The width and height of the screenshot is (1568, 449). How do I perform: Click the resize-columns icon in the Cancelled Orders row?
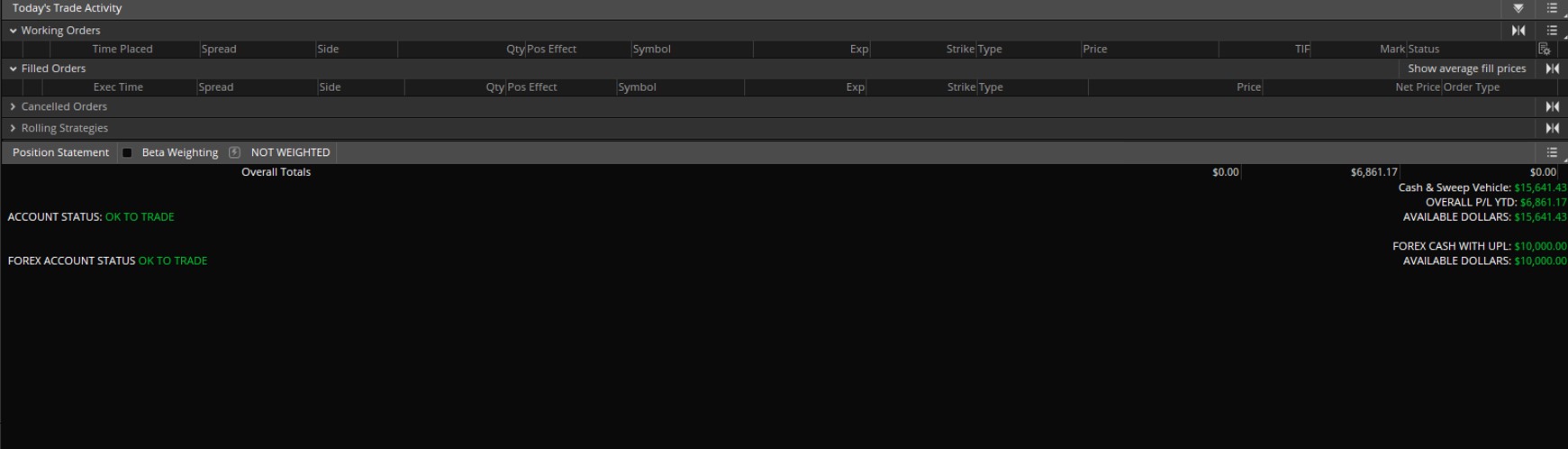[1552, 106]
